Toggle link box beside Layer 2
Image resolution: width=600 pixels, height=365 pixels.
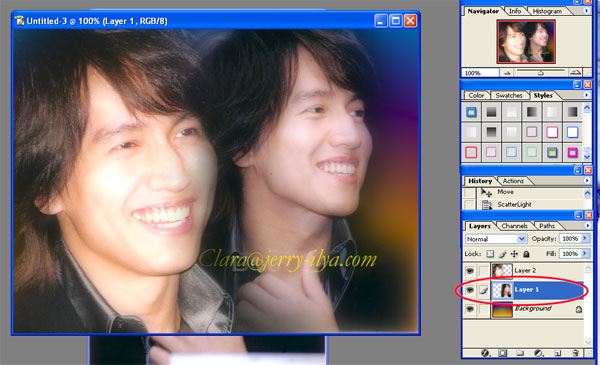tap(484, 270)
